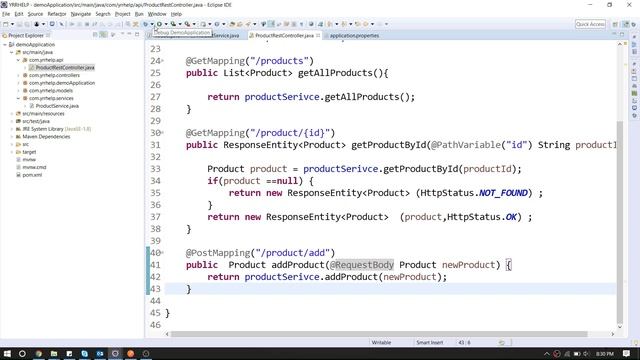
Task: Click the scroll-right arrow of horizontal scrollbar
Action: 612,334
